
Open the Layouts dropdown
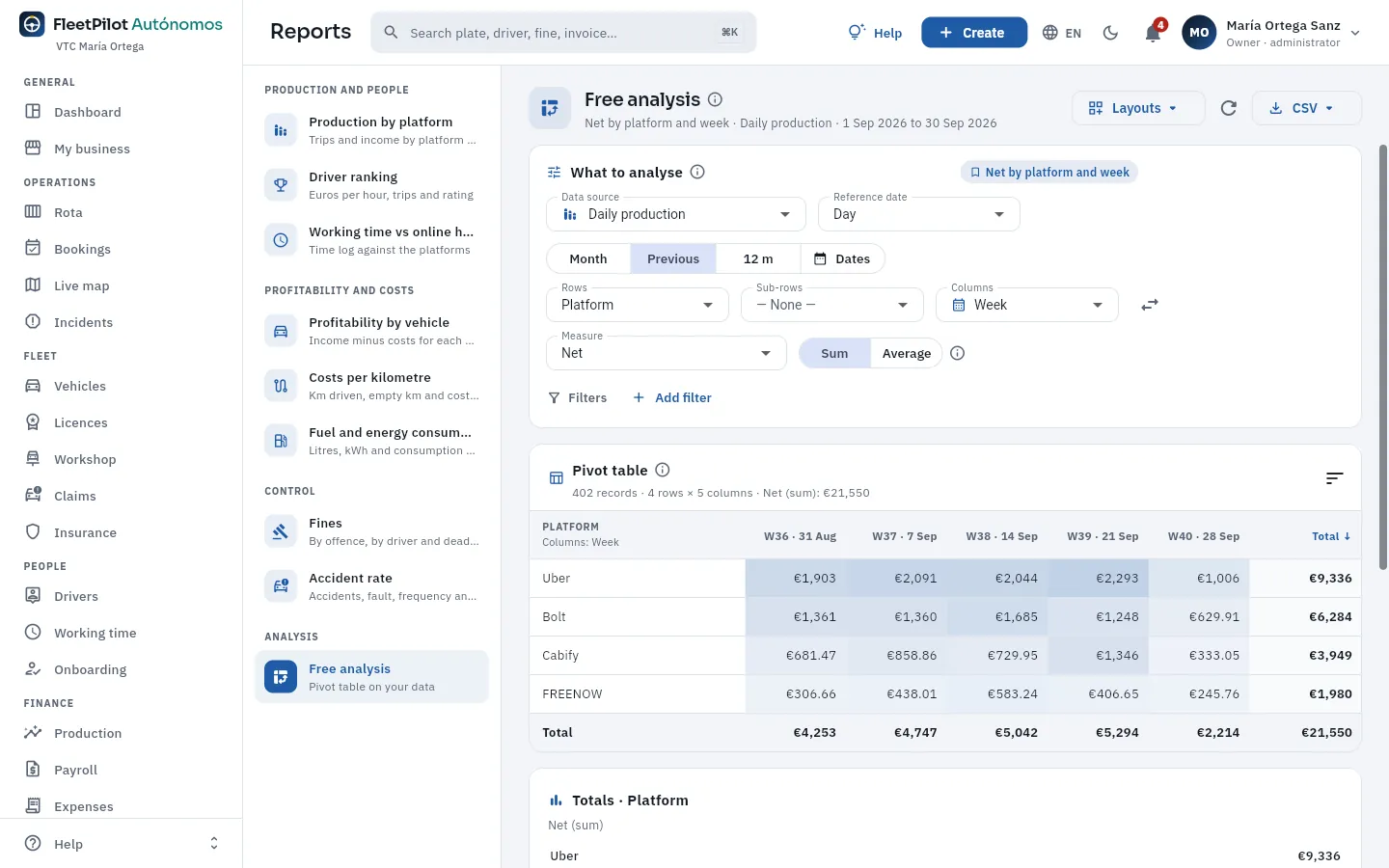click(1138, 108)
